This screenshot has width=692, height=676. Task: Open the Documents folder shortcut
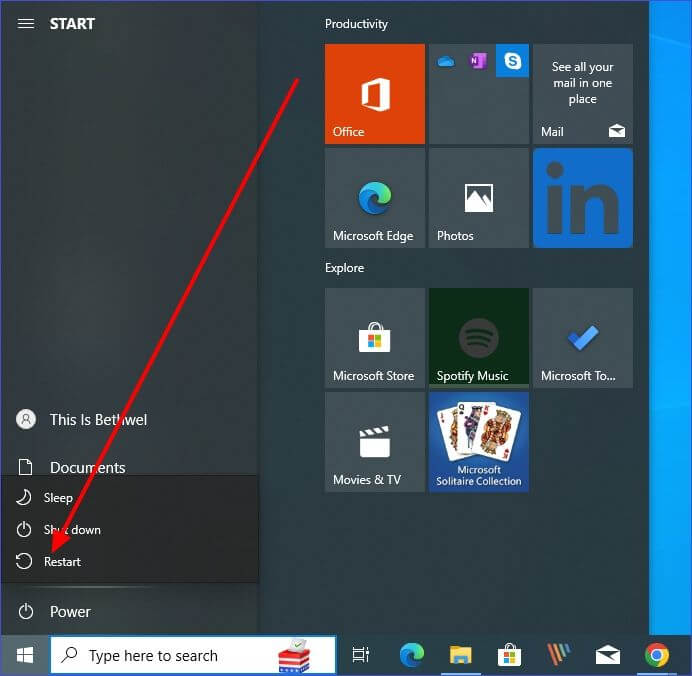[x=129, y=467]
